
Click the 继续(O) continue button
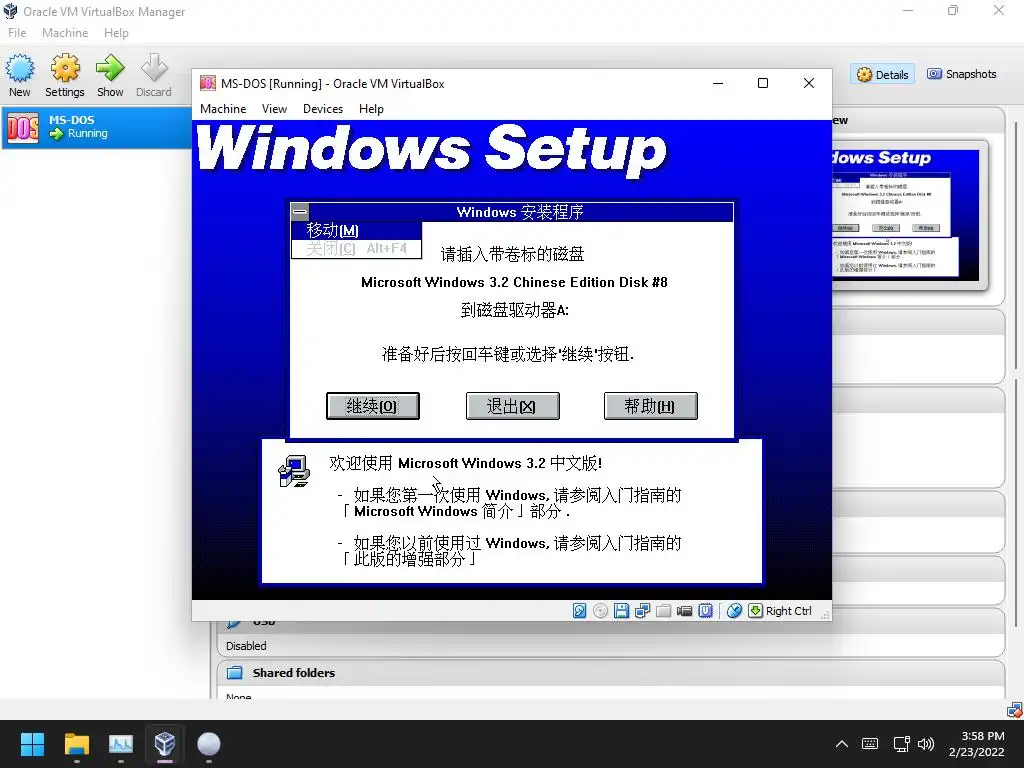(373, 406)
